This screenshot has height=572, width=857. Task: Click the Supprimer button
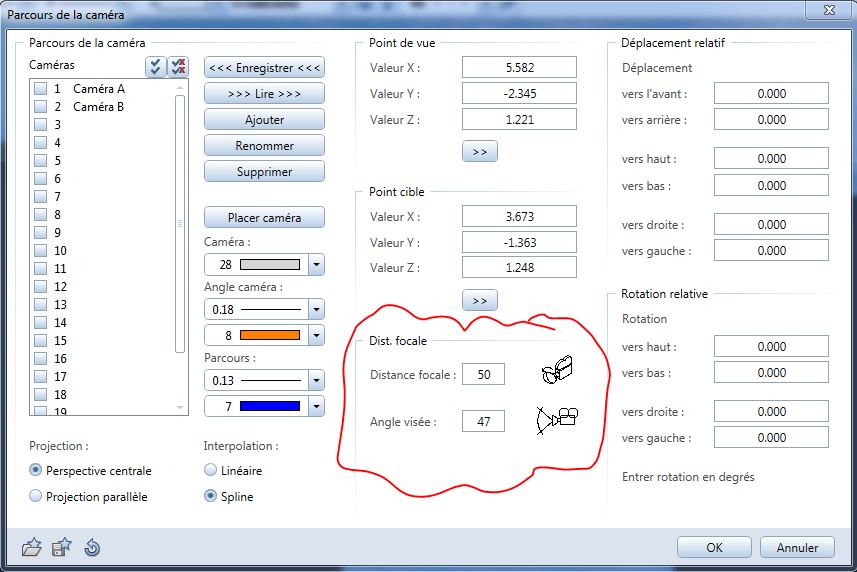pyautogui.click(x=265, y=172)
